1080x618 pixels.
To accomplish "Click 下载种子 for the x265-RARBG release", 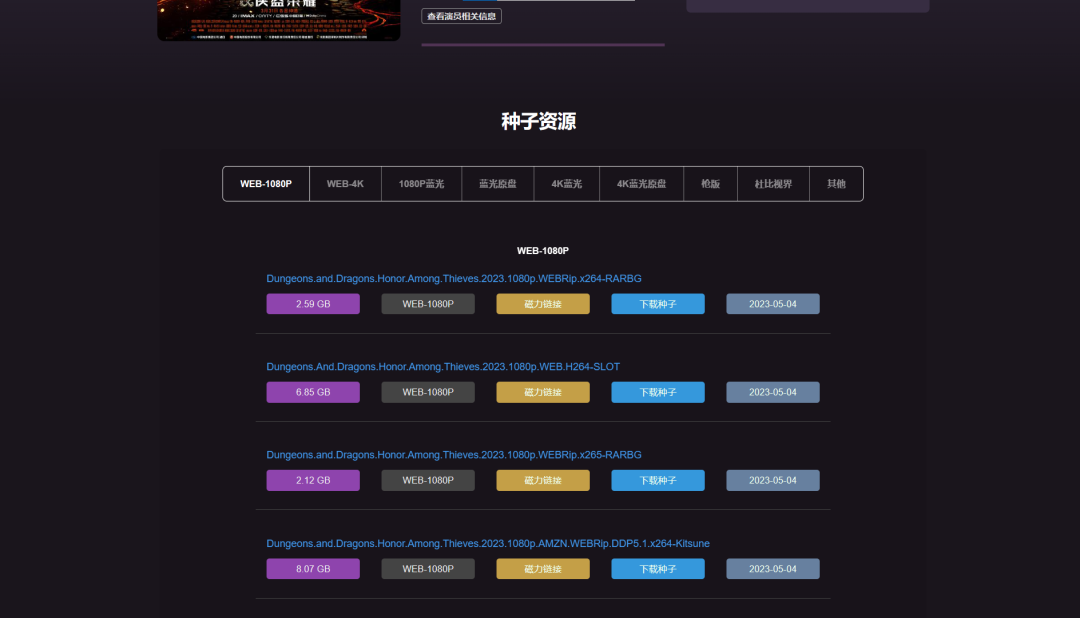I will point(657,480).
